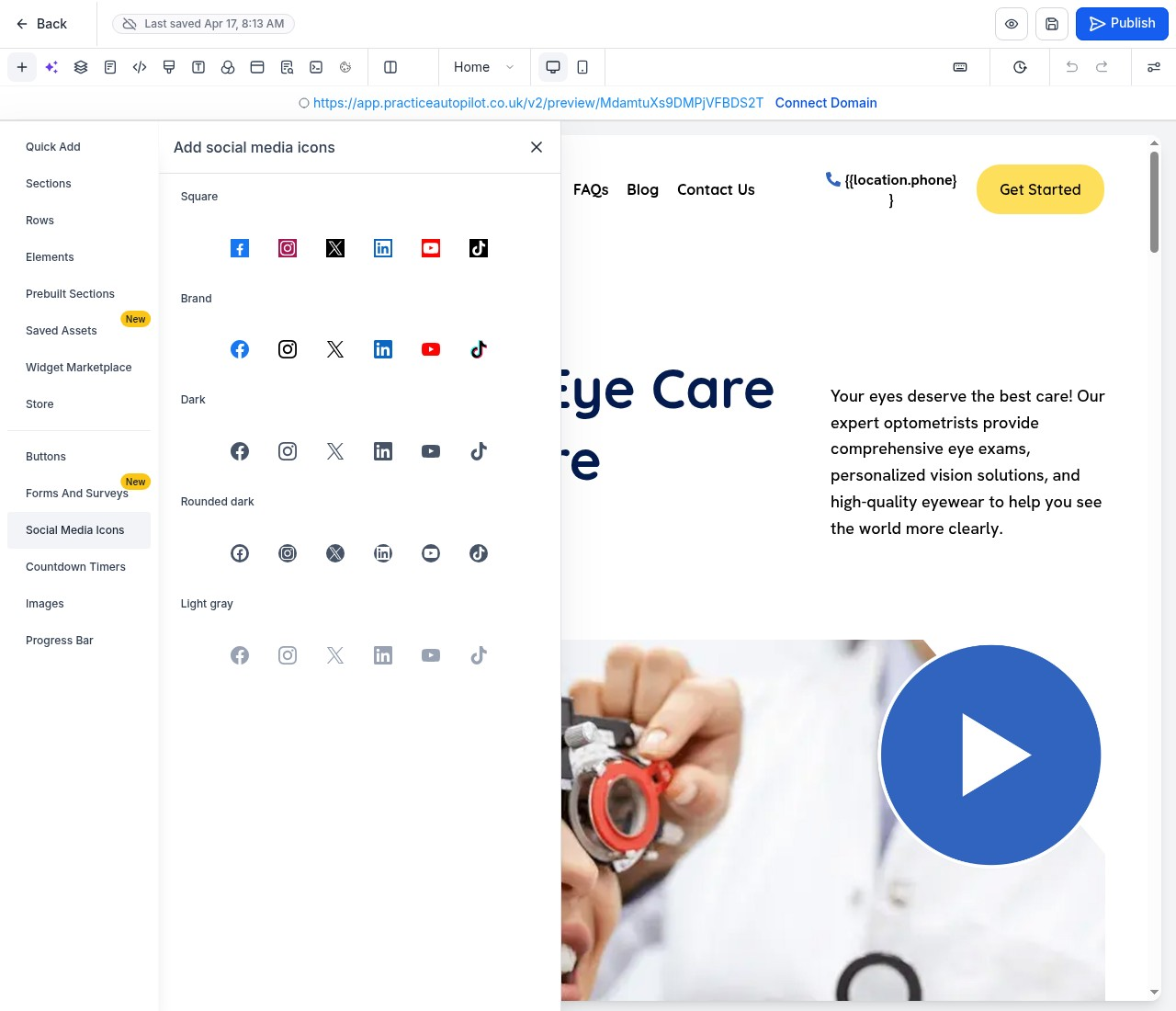Add the Brand Facebook icon
The width and height of the screenshot is (1176, 1011).
point(240,349)
